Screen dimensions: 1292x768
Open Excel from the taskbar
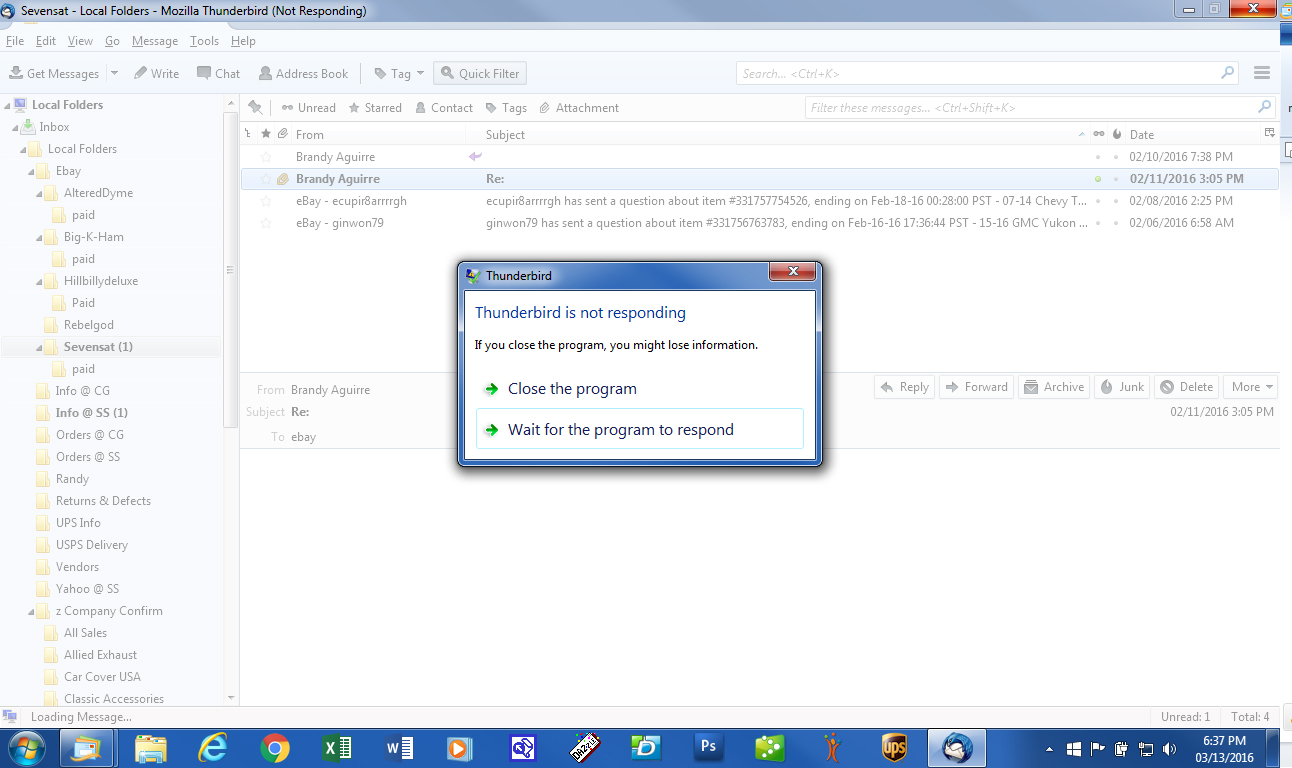coord(337,747)
